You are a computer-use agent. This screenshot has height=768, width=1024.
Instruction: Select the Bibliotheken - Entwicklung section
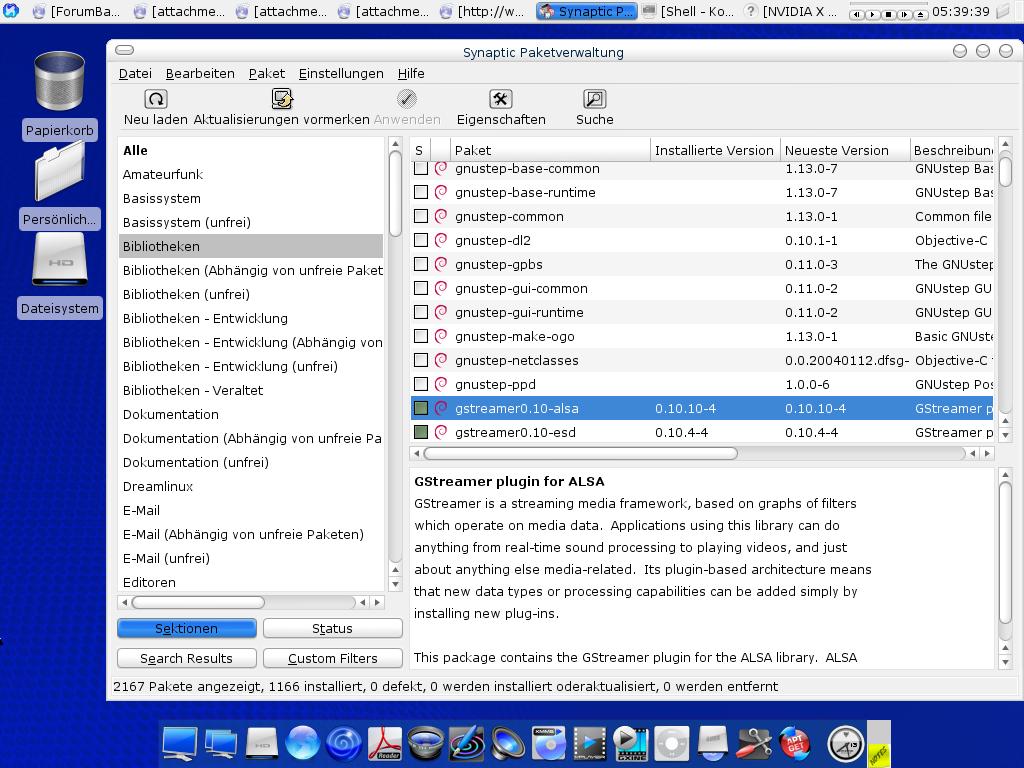pos(251,318)
